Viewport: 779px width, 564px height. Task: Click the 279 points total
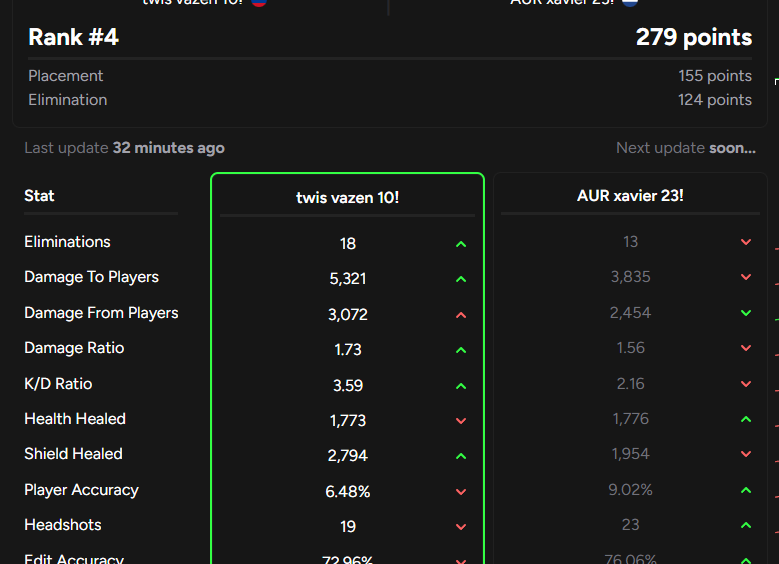(x=694, y=37)
